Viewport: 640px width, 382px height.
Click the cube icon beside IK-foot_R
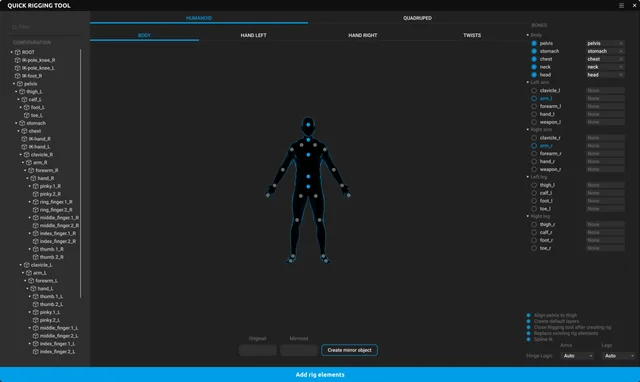click(x=18, y=76)
